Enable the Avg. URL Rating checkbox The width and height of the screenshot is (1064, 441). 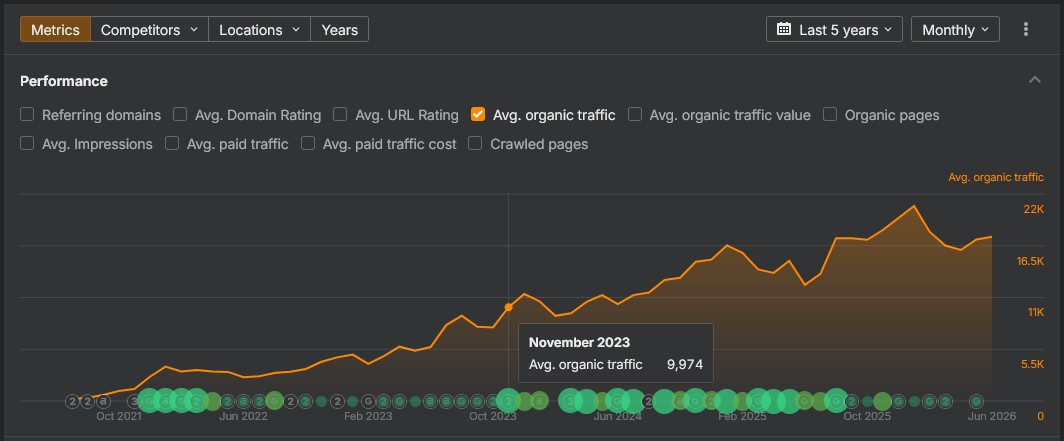[x=340, y=114]
